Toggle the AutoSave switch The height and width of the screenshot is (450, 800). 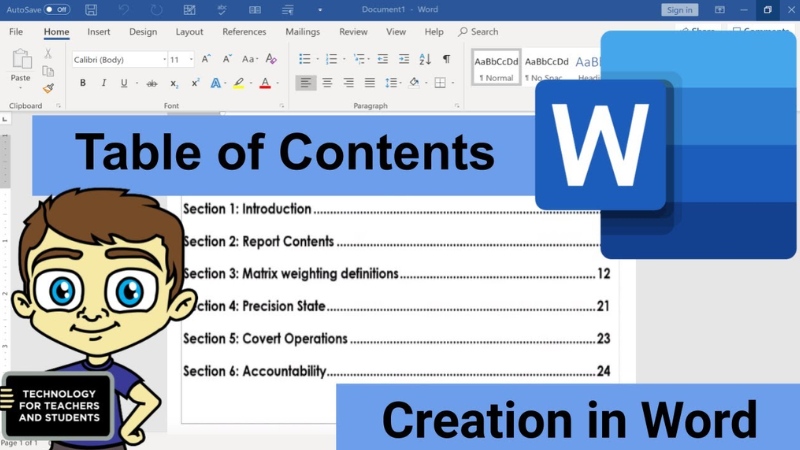tap(56, 9)
